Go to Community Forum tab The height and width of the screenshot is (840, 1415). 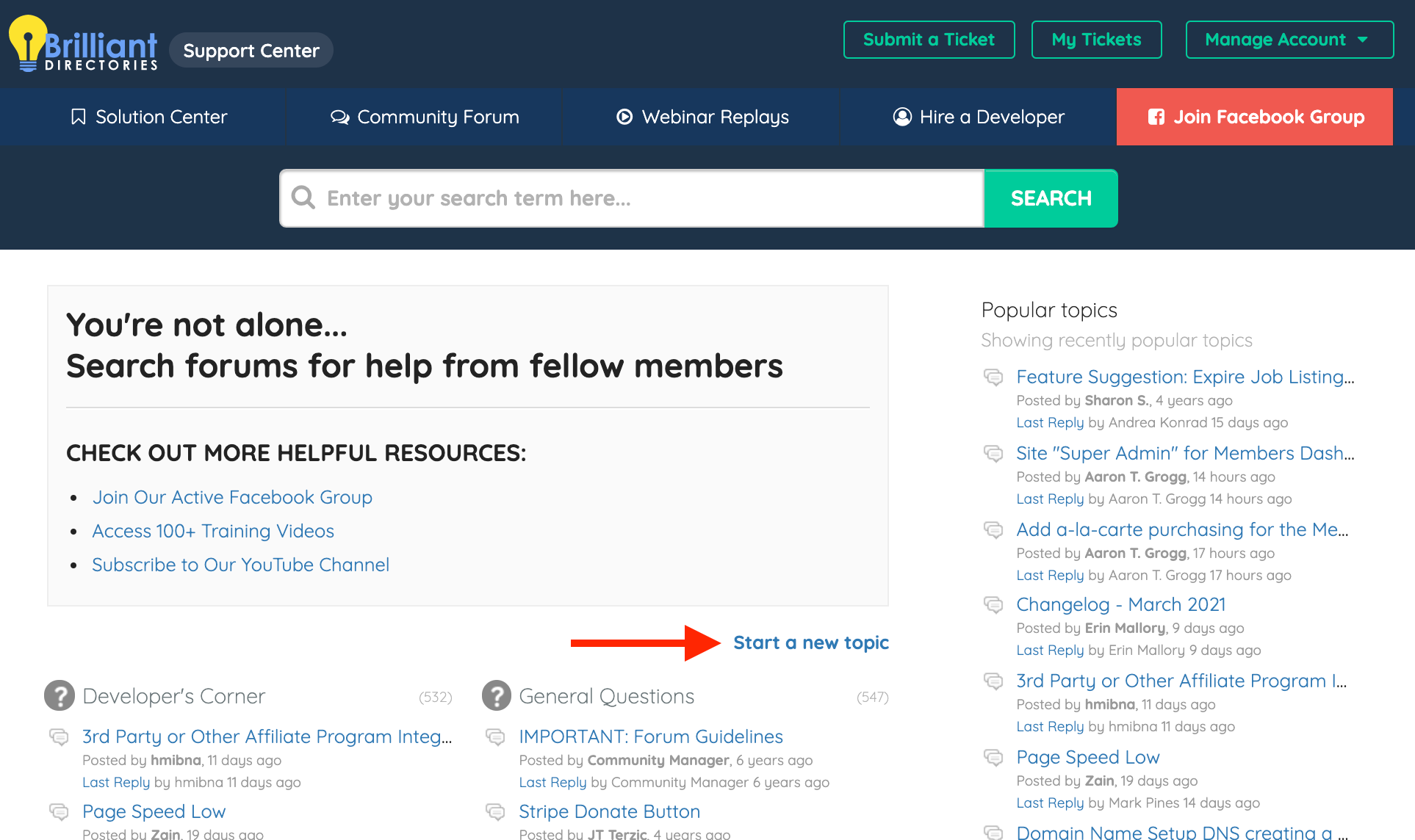pos(425,117)
